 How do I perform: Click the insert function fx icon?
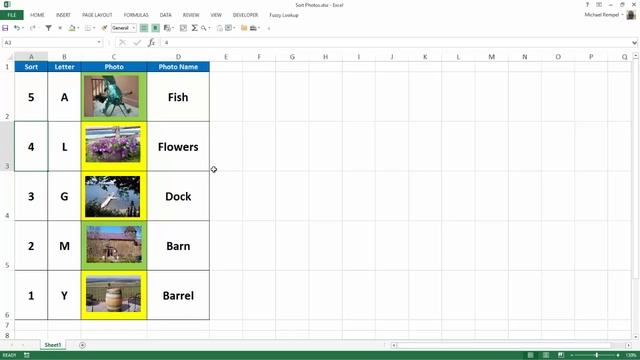coord(151,42)
